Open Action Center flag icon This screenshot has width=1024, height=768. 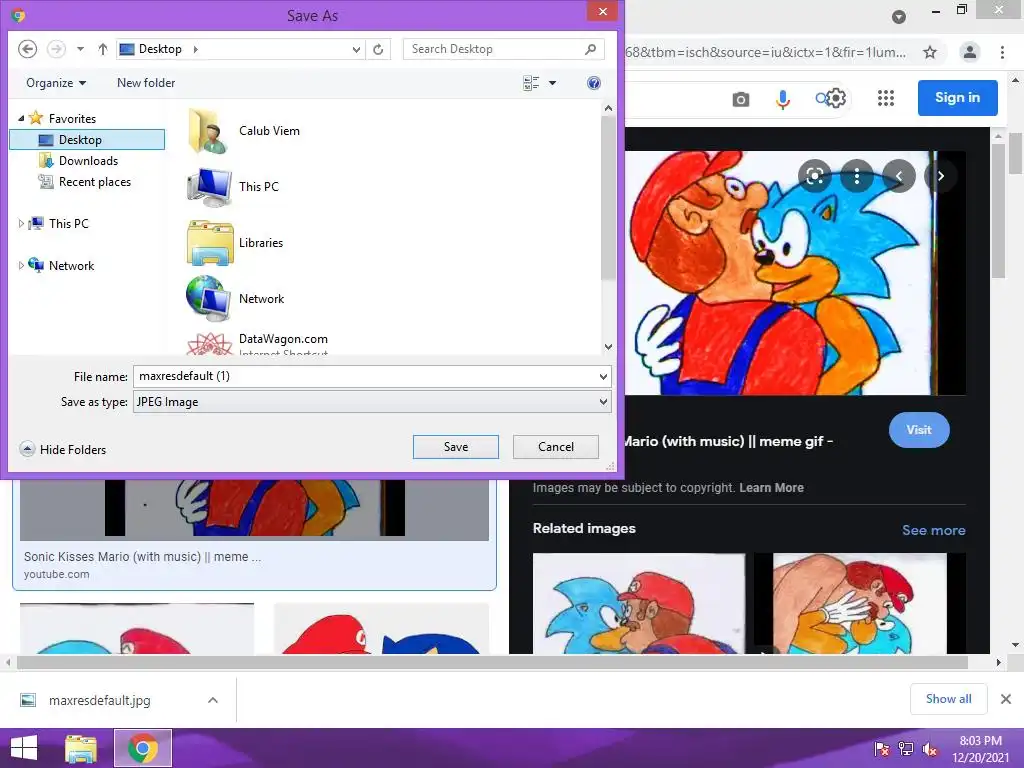882,749
